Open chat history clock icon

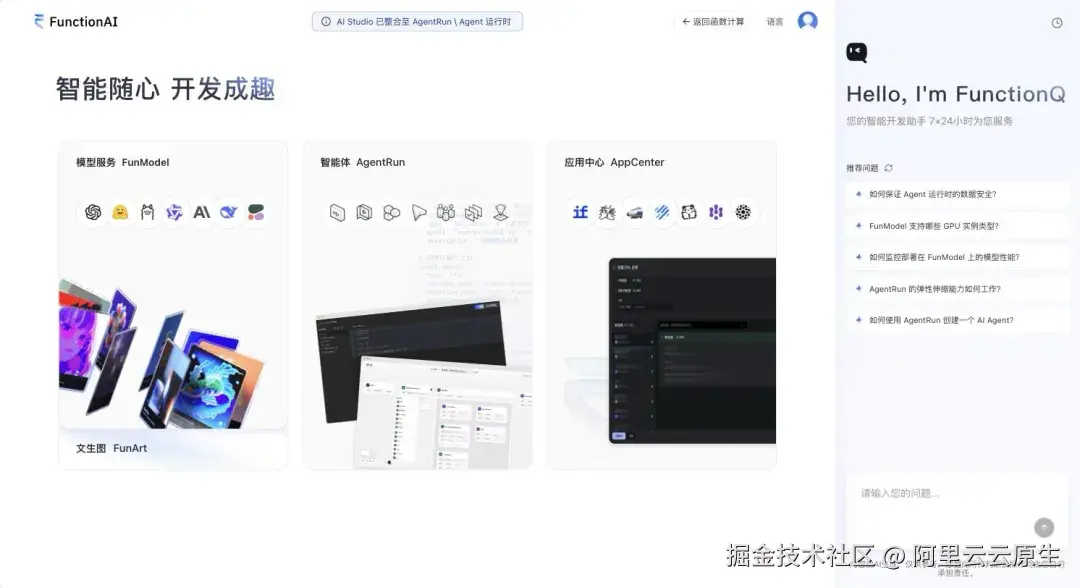(x=1057, y=23)
